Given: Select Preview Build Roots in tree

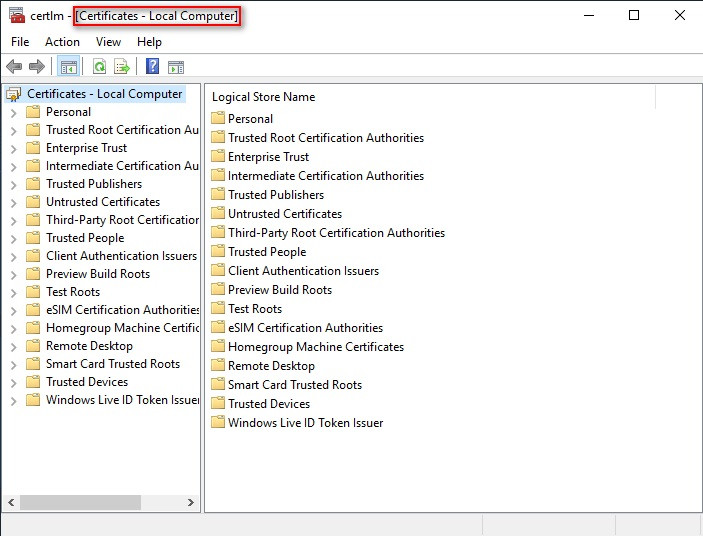Looking at the screenshot, I should 98,273.
